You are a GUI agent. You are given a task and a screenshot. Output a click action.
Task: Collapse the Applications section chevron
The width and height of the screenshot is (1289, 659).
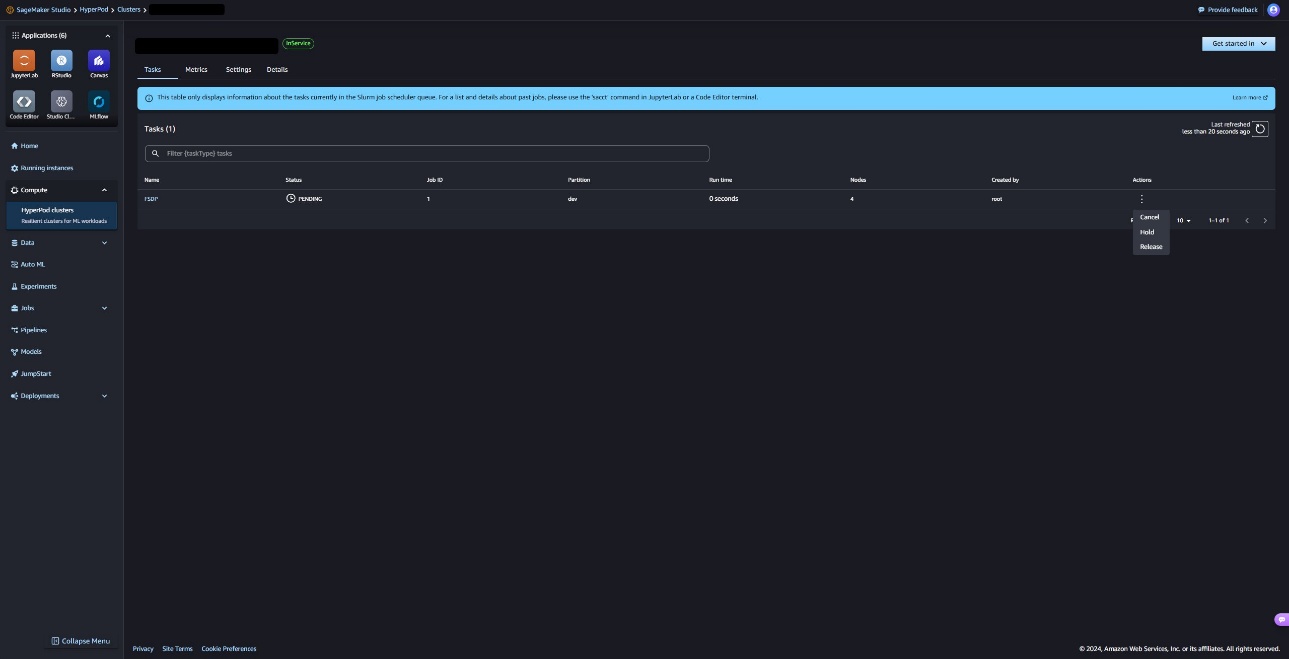pyautogui.click(x=108, y=36)
